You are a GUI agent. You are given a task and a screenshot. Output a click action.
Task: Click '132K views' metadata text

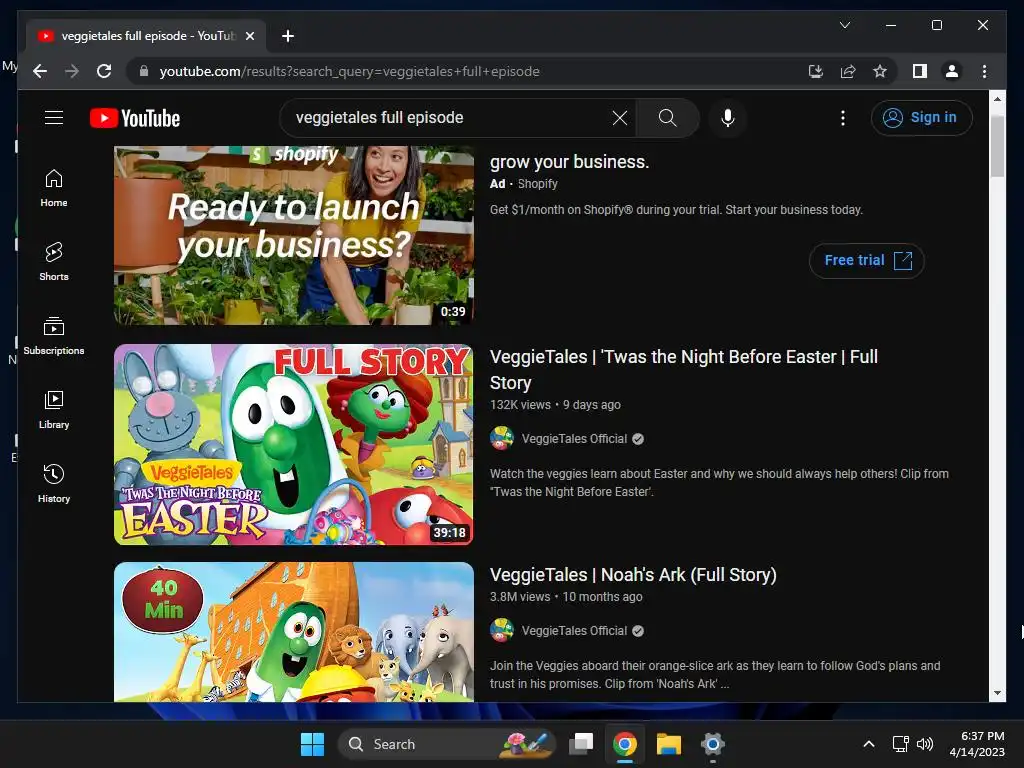[x=520, y=405]
